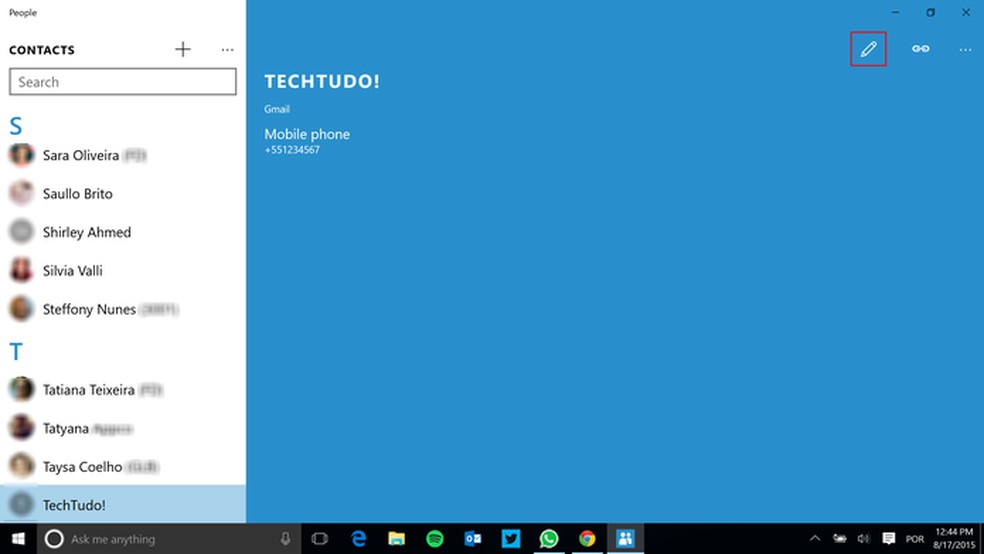Image resolution: width=984 pixels, height=554 pixels.
Task: Click POR language indicator
Action: coord(915,539)
